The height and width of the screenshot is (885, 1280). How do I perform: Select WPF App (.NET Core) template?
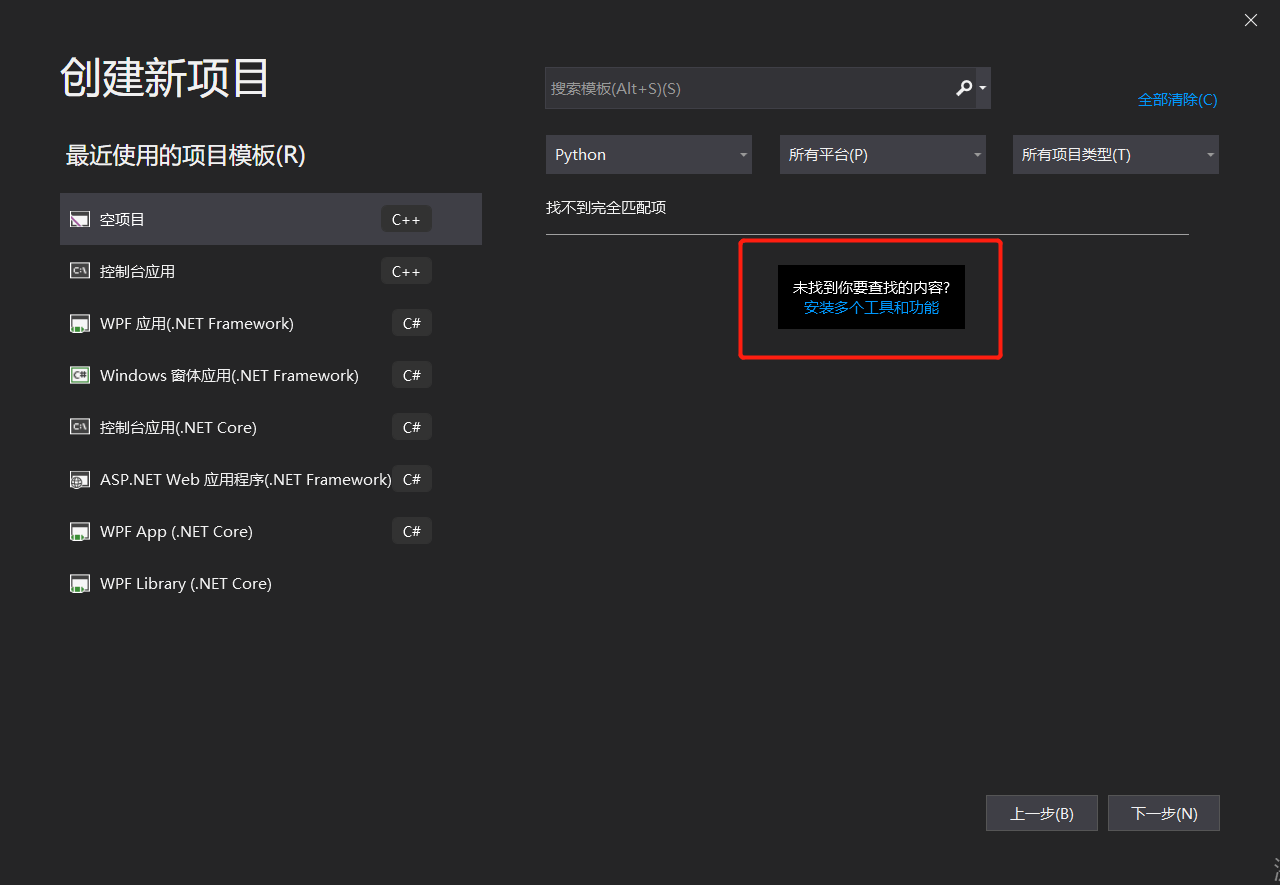271,531
